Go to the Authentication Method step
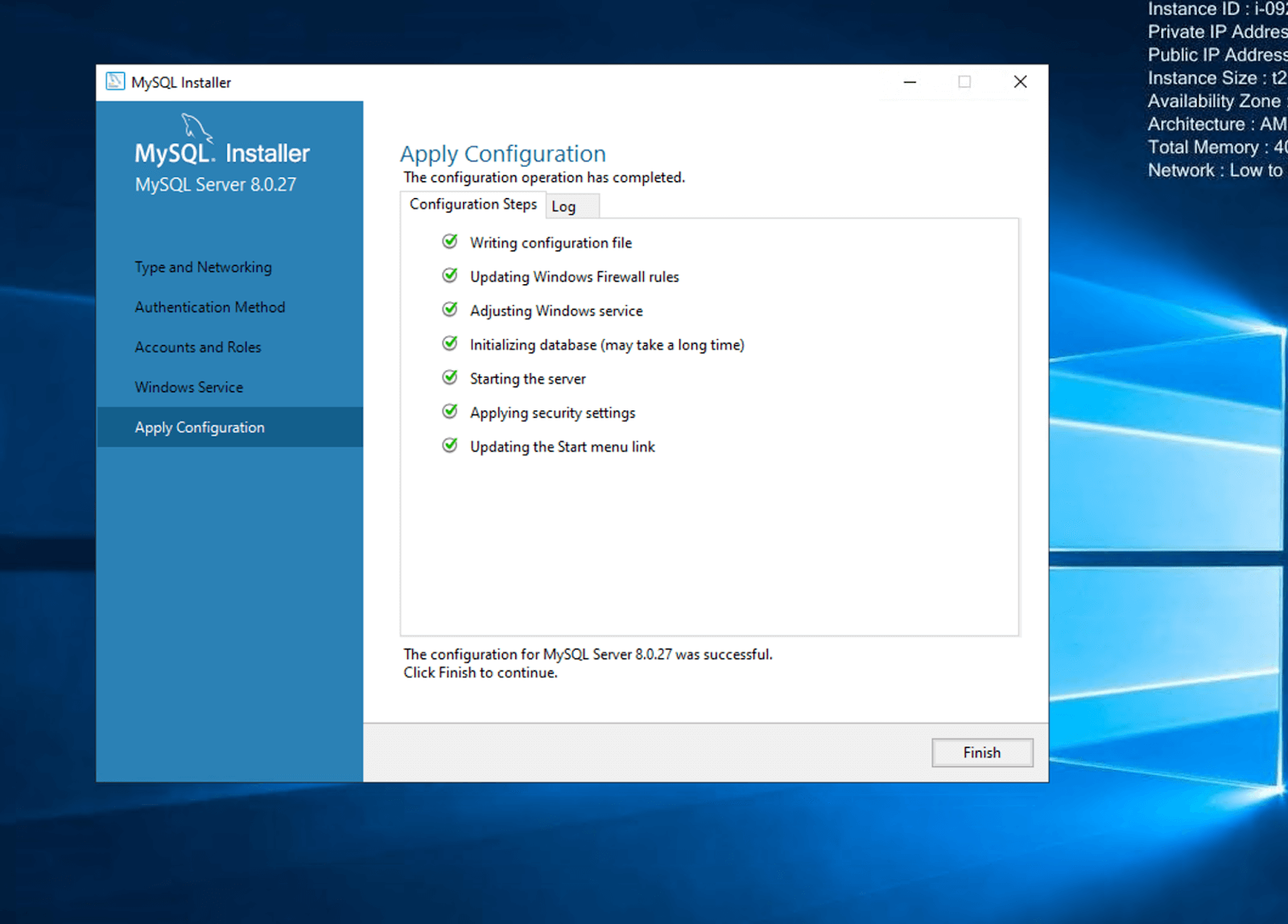Viewport: 1288px width, 924px height. click(x=209, y=307)
